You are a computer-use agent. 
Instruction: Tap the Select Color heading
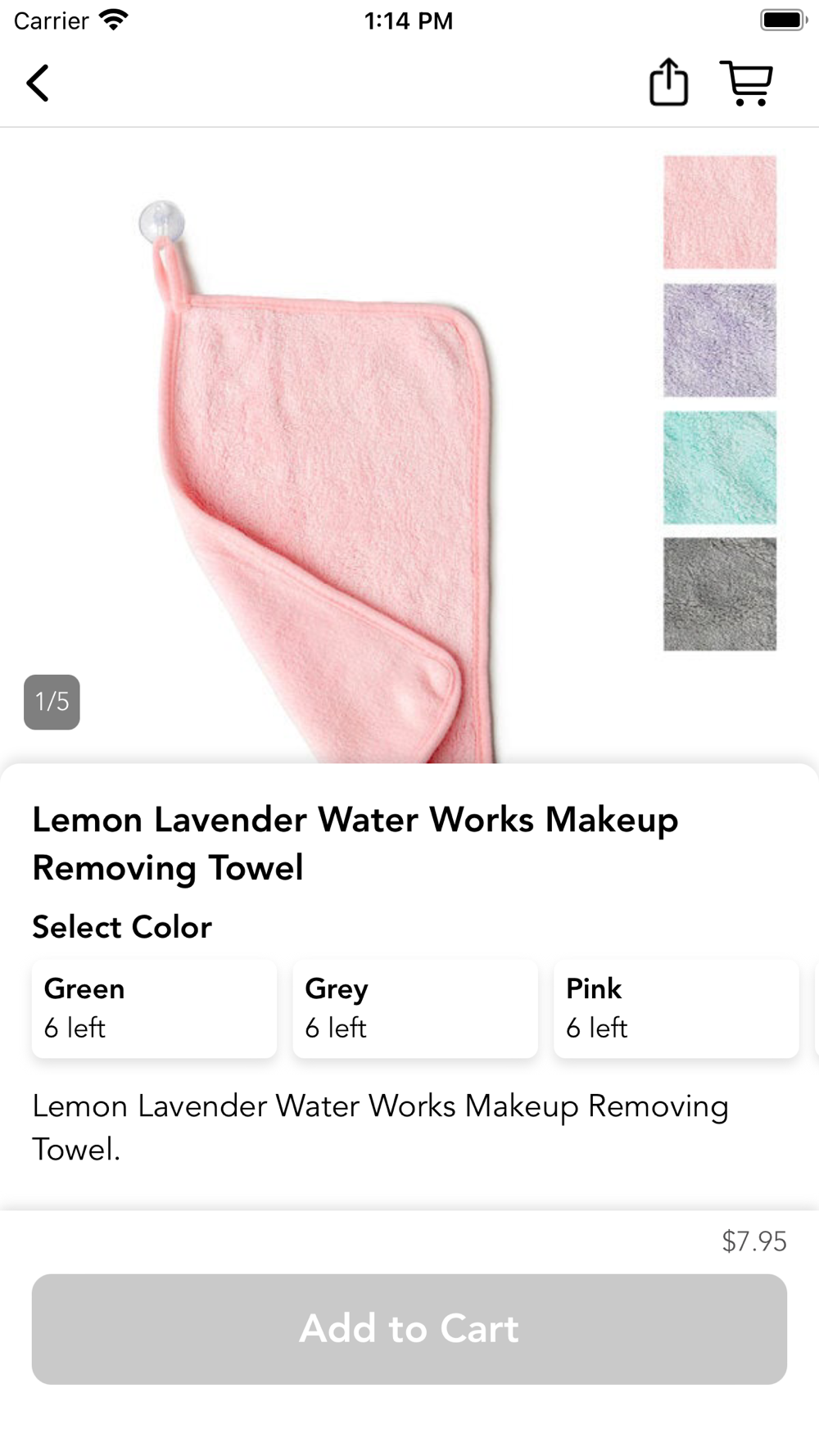(x=122, y=927)
